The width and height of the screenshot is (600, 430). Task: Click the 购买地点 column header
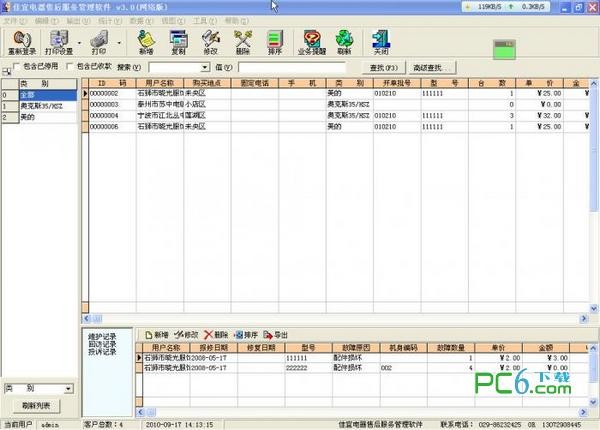(x=207, y=83)
